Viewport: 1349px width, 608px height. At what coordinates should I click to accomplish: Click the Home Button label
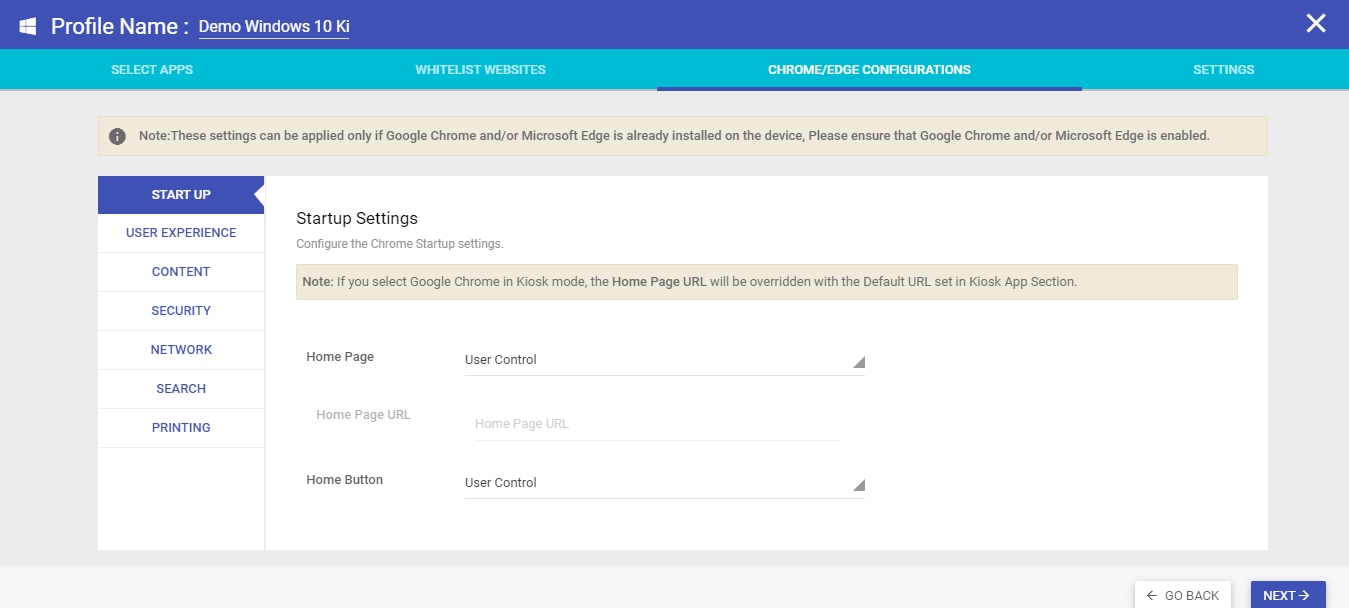[x=344, y=480]
